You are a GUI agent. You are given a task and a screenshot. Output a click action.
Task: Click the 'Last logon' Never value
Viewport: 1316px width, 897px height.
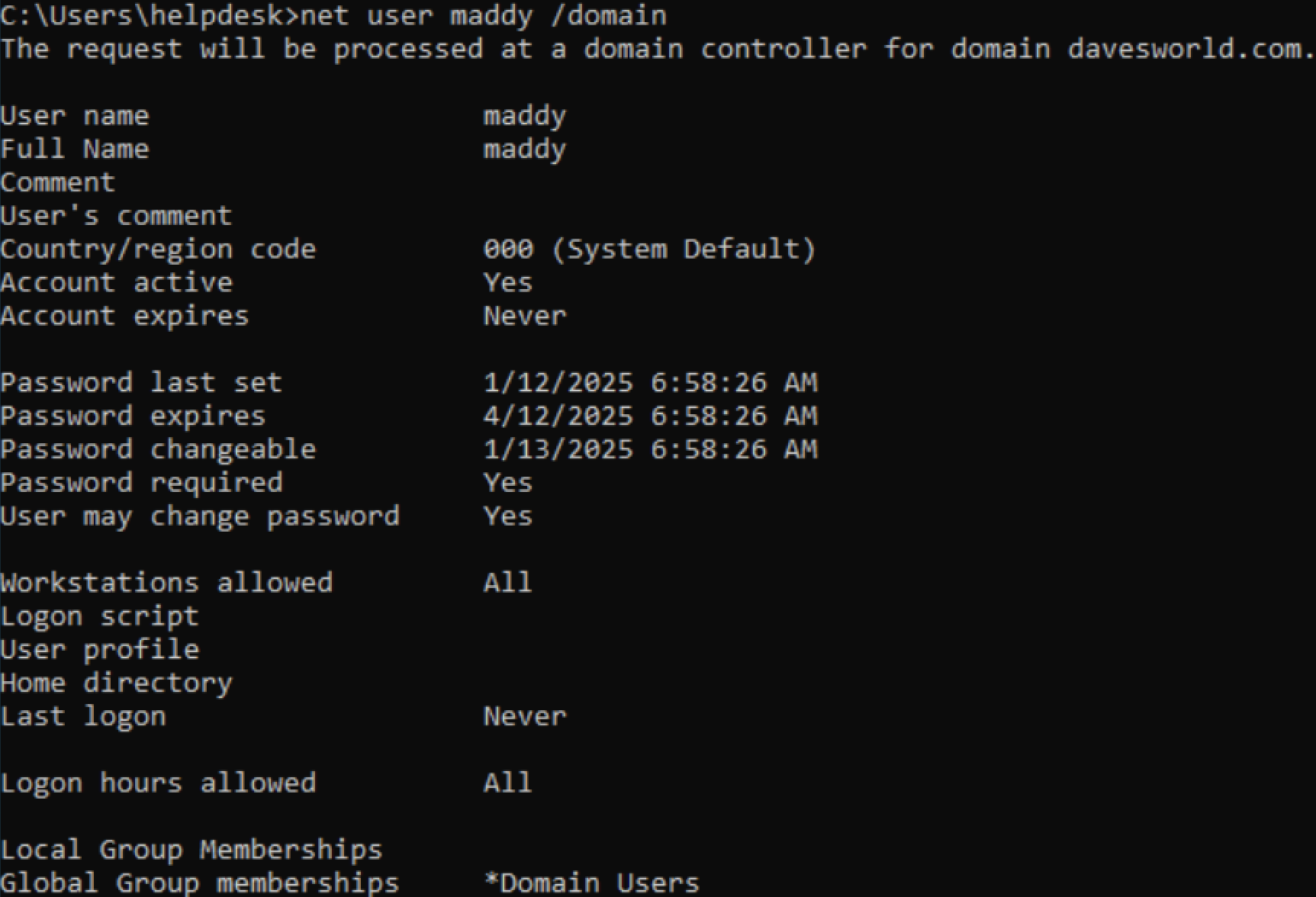click(x=525, y=717)
